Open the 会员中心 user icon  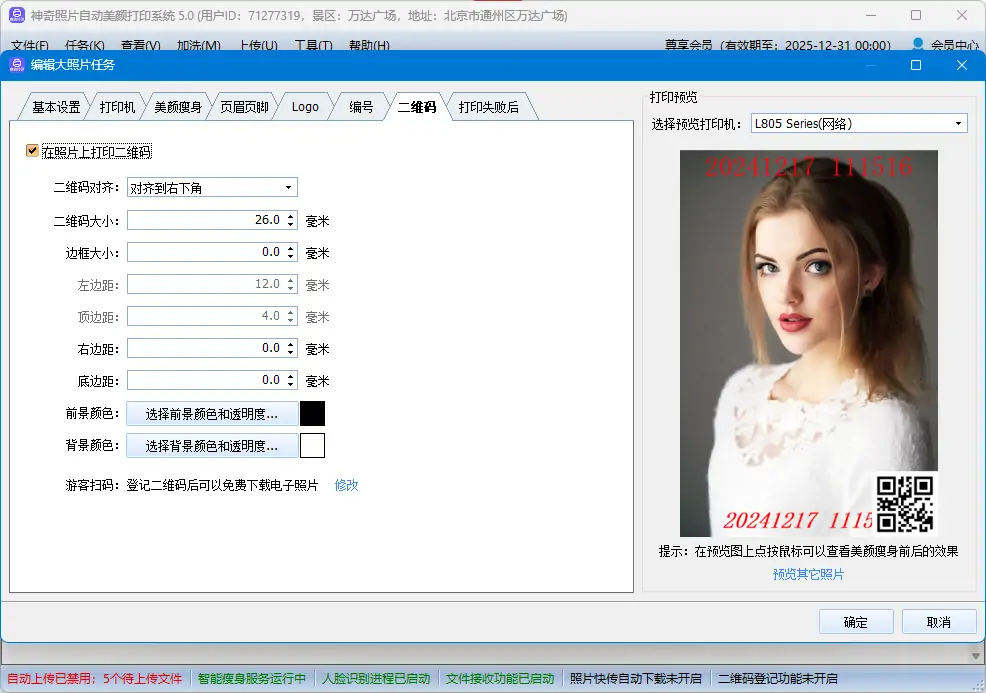point(917,45)
